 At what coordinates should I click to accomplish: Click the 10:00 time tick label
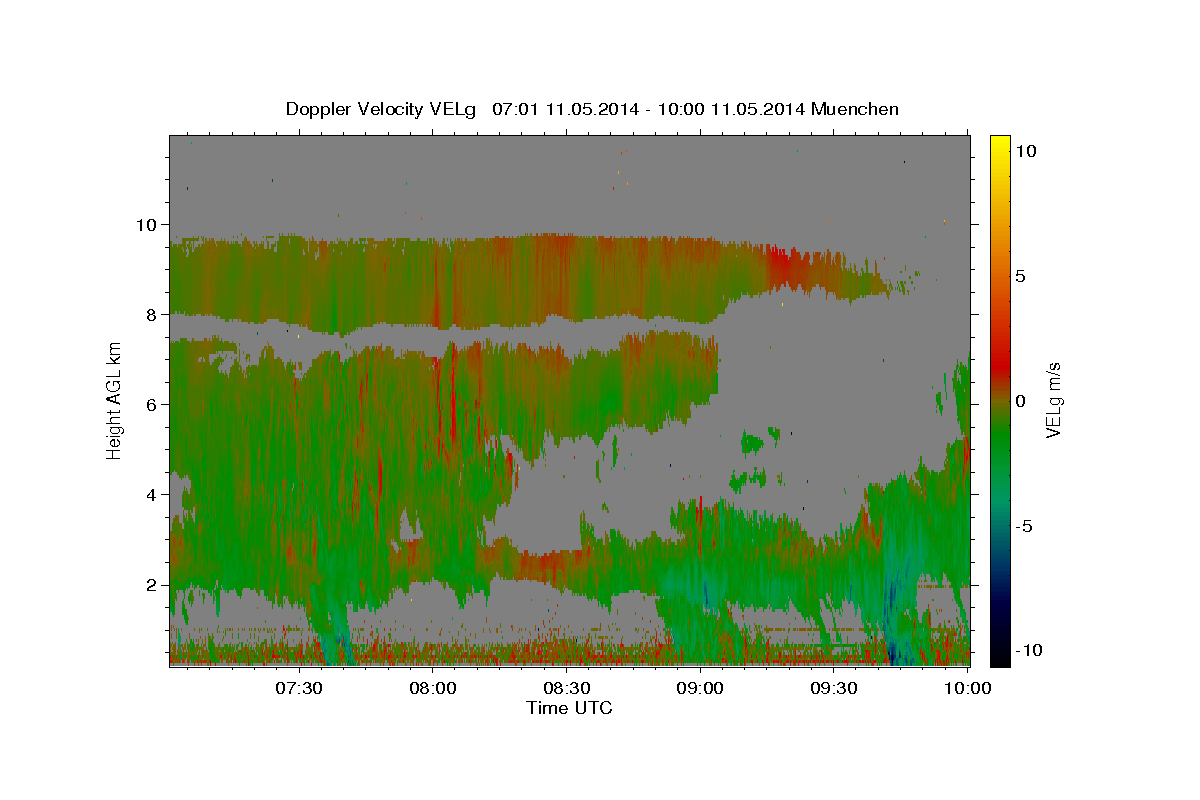[x=968, y=688]
